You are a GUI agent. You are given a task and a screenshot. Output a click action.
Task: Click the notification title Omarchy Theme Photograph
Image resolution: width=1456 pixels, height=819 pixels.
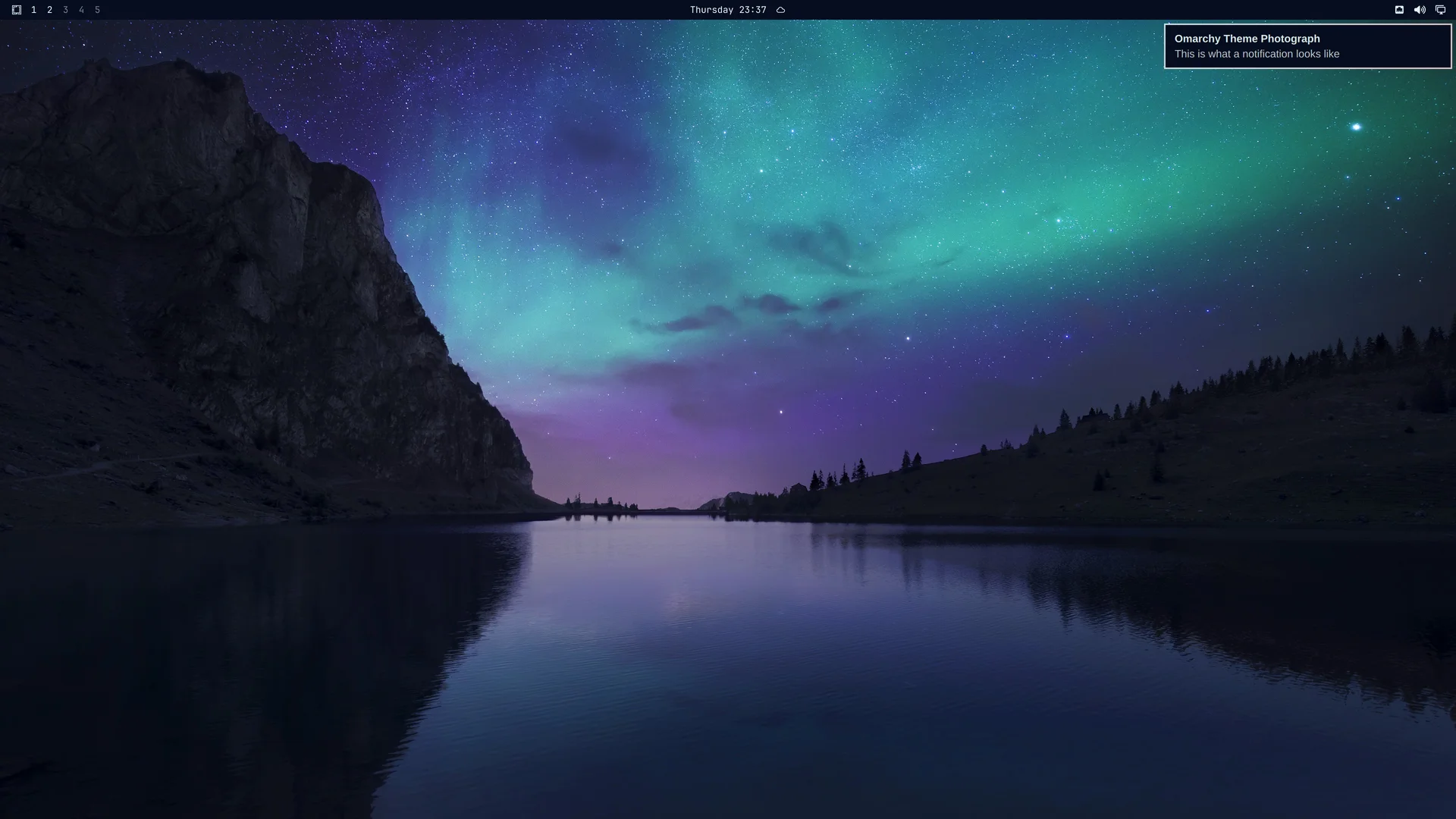point(1247,39)
